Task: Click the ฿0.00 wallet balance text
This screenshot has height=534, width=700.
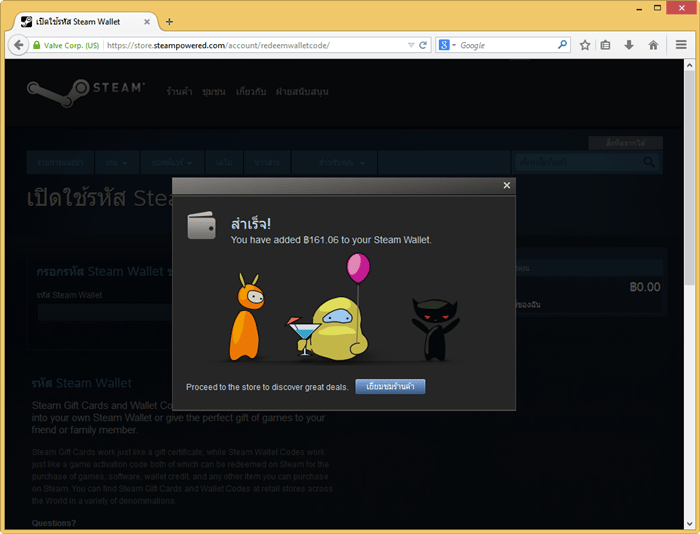Action: point(645,287)
